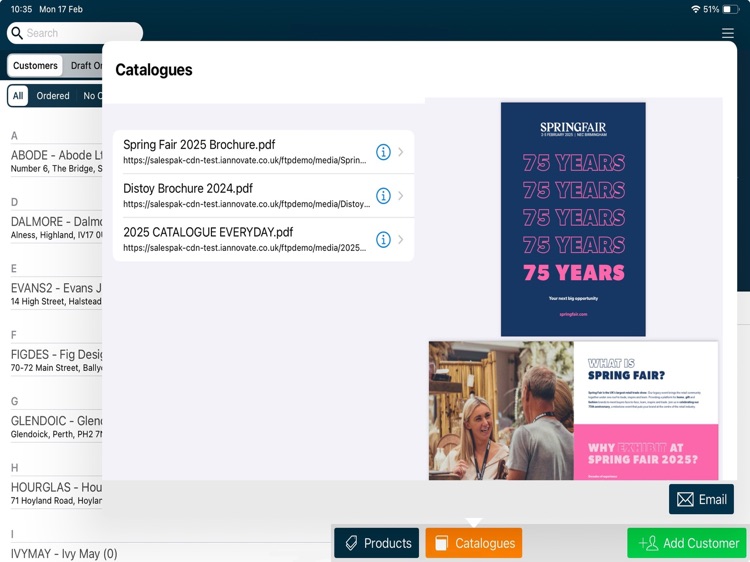Expand 2025 CATALOGUE EVERYDAY chevron

click(x=401, y=240)
